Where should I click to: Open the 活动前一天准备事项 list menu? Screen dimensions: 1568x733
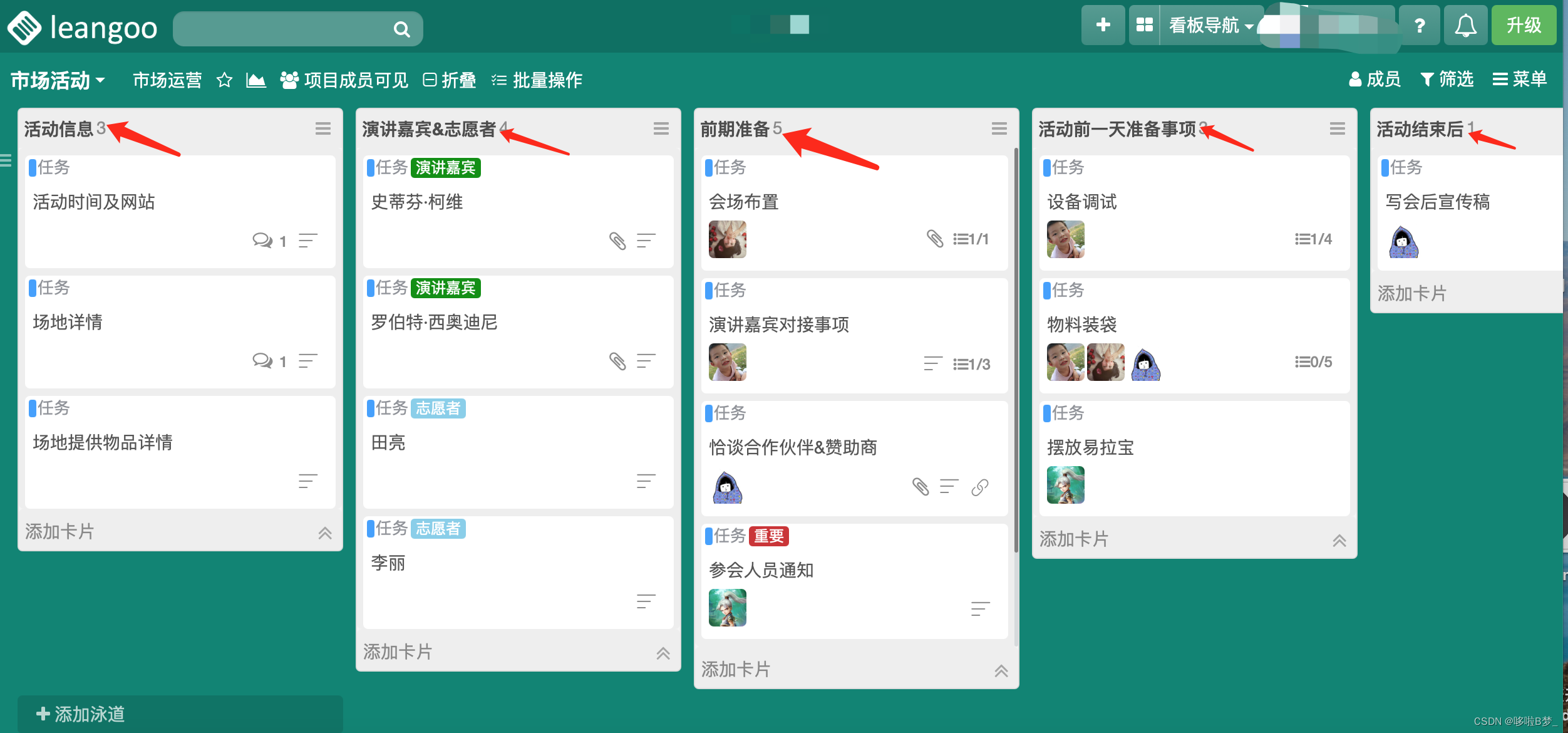[x=1338, y=128]
